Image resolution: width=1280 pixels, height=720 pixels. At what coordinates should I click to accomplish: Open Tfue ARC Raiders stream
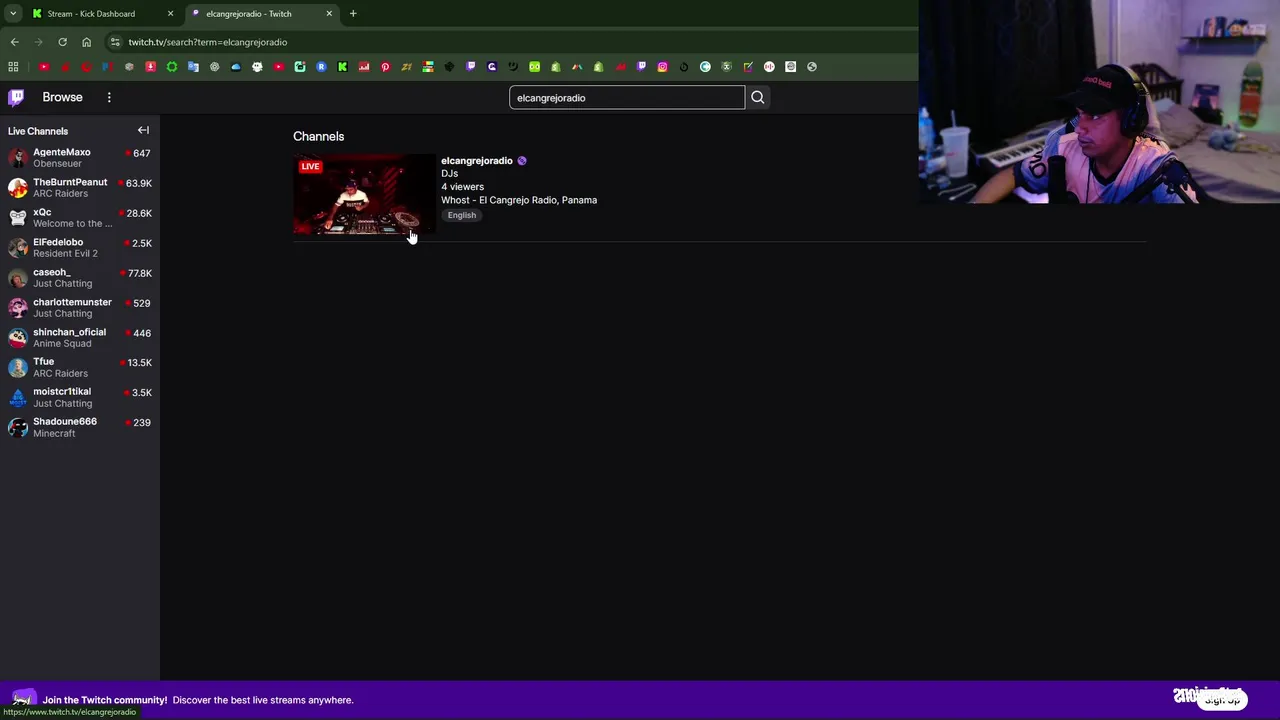coord(80,367)
